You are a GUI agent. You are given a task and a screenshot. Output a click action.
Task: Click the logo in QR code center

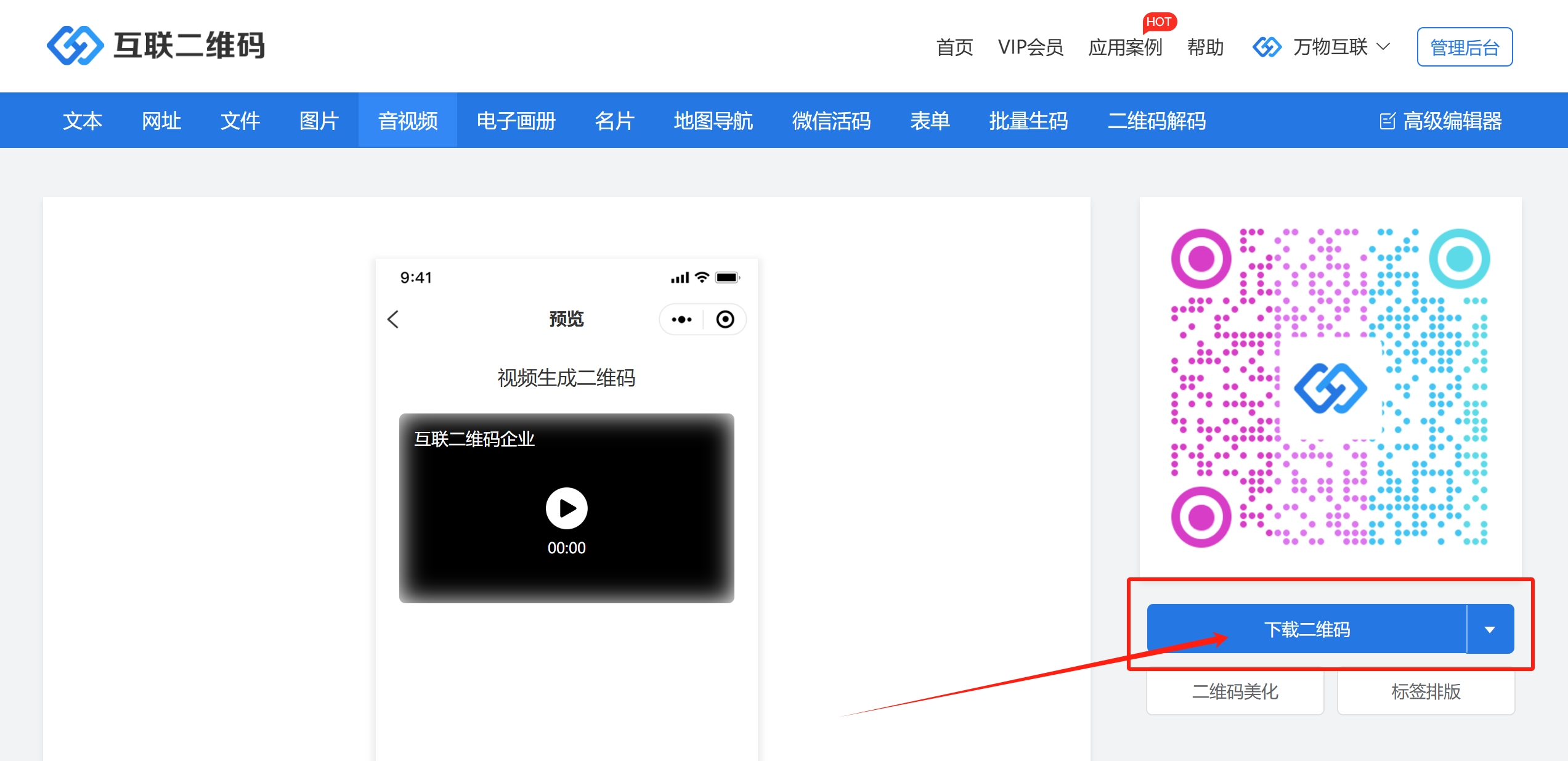click(1331, 388)
